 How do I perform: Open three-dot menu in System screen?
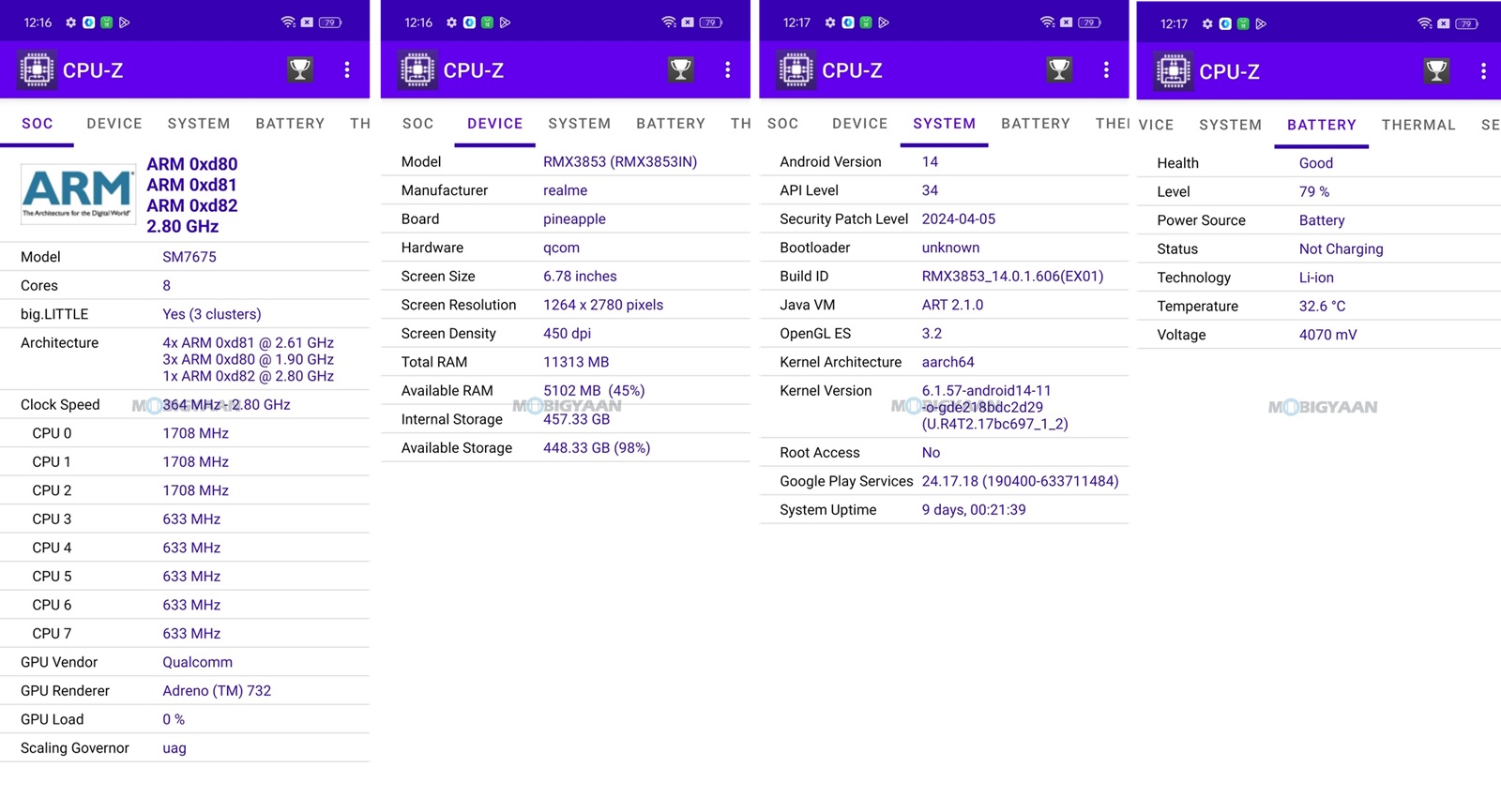1107,69
